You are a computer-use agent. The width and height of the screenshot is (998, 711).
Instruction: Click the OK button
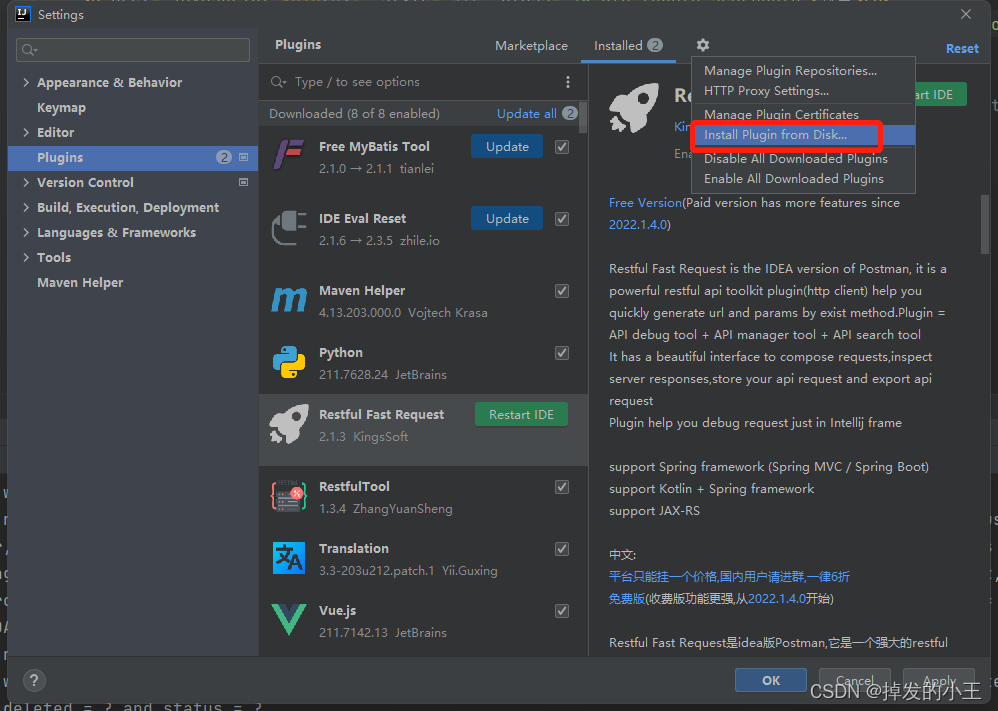771,680
